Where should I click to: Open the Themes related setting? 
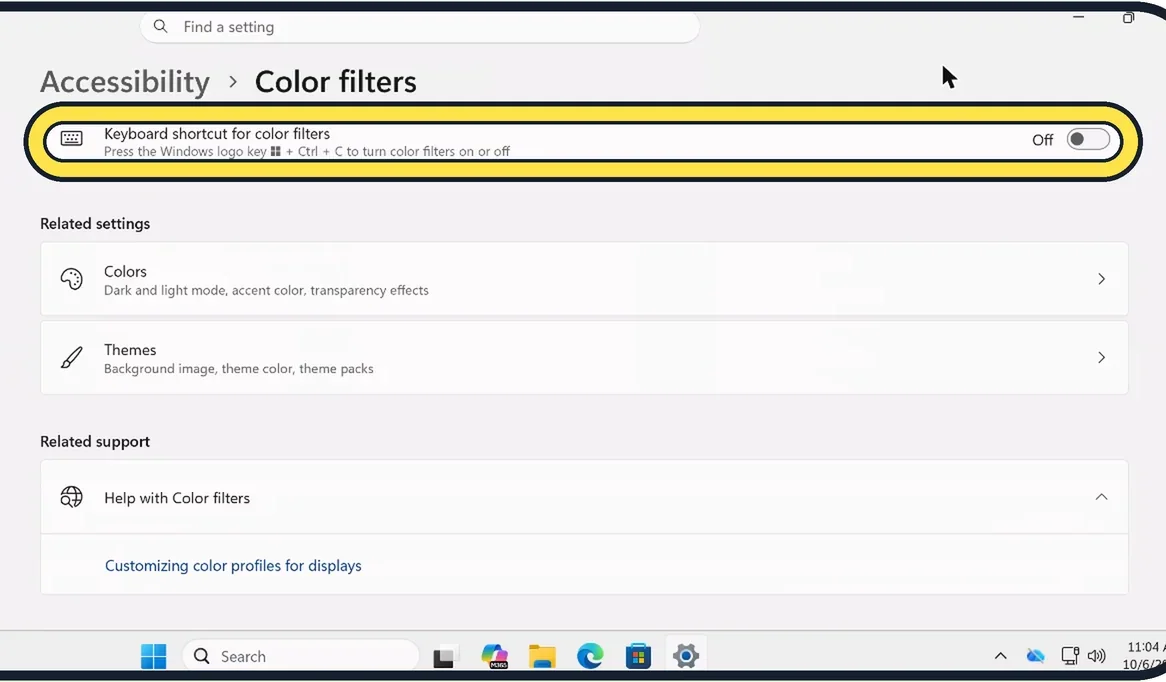pos(584,358)
